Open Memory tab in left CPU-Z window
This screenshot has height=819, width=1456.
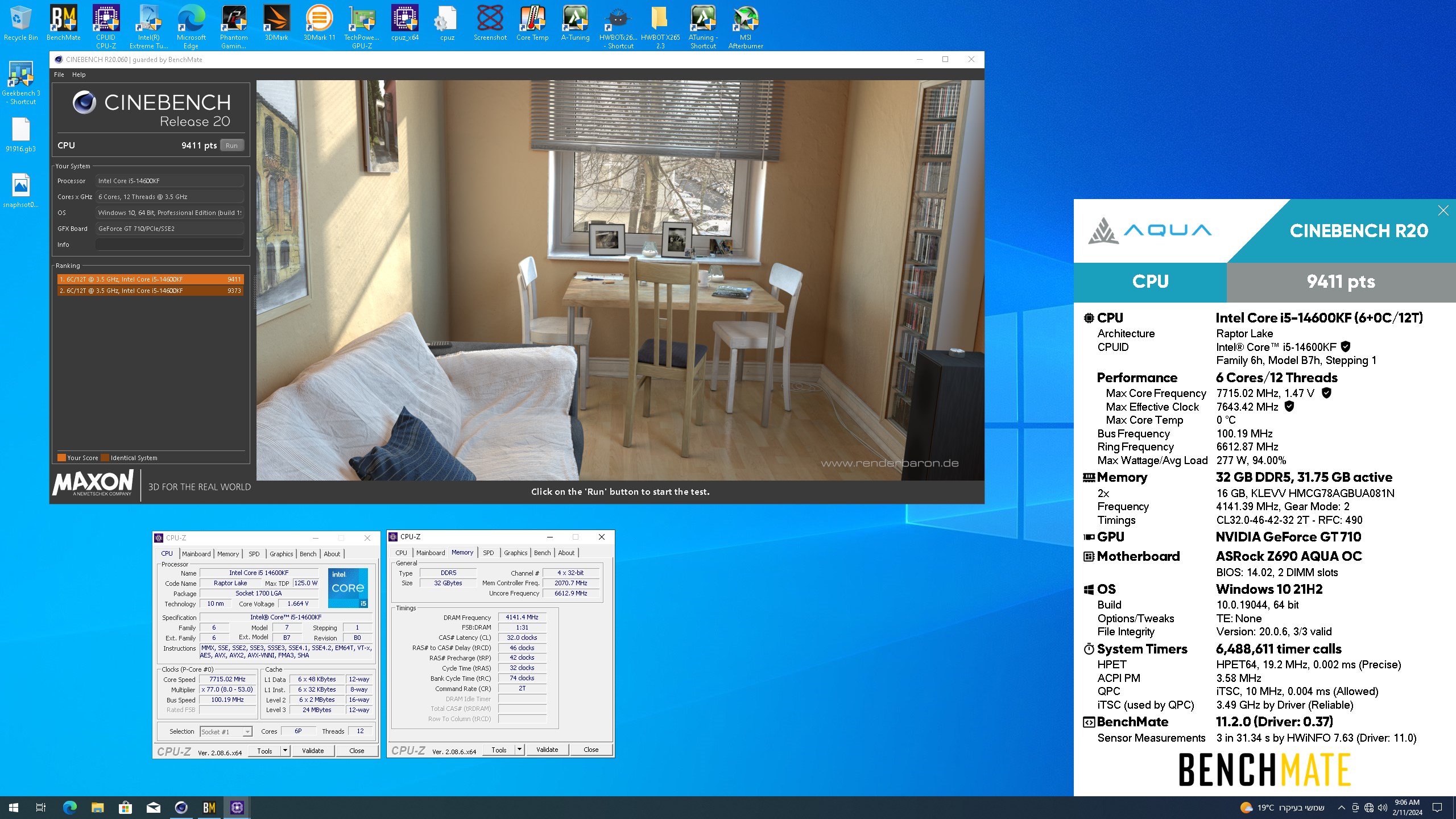pyautogui.click(x=228, y=554)
